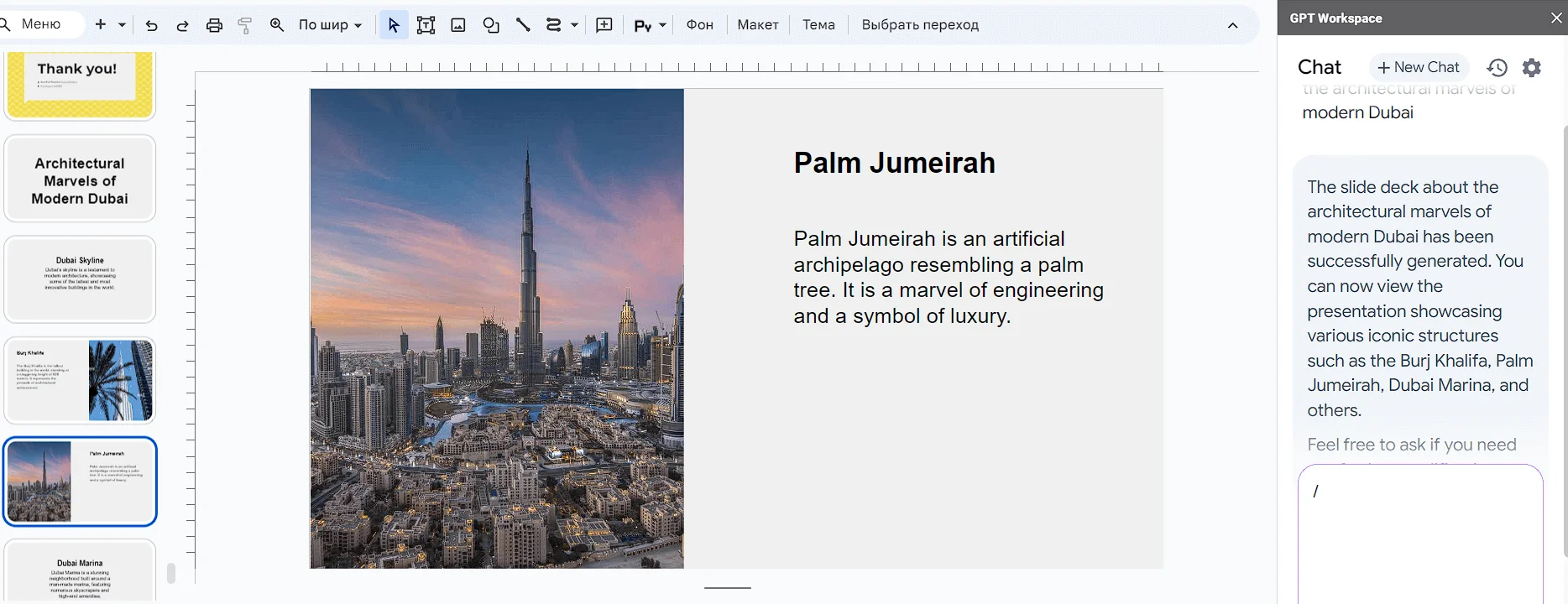Select the text box tool

[x=426, y=25]
